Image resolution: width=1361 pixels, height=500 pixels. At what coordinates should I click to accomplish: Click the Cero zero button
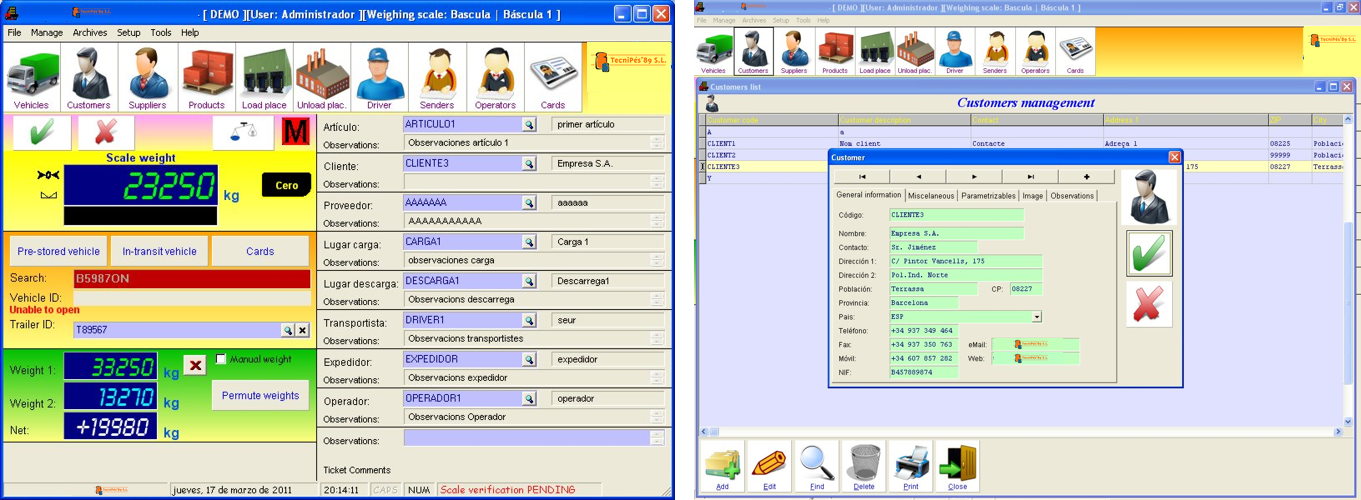287,185
